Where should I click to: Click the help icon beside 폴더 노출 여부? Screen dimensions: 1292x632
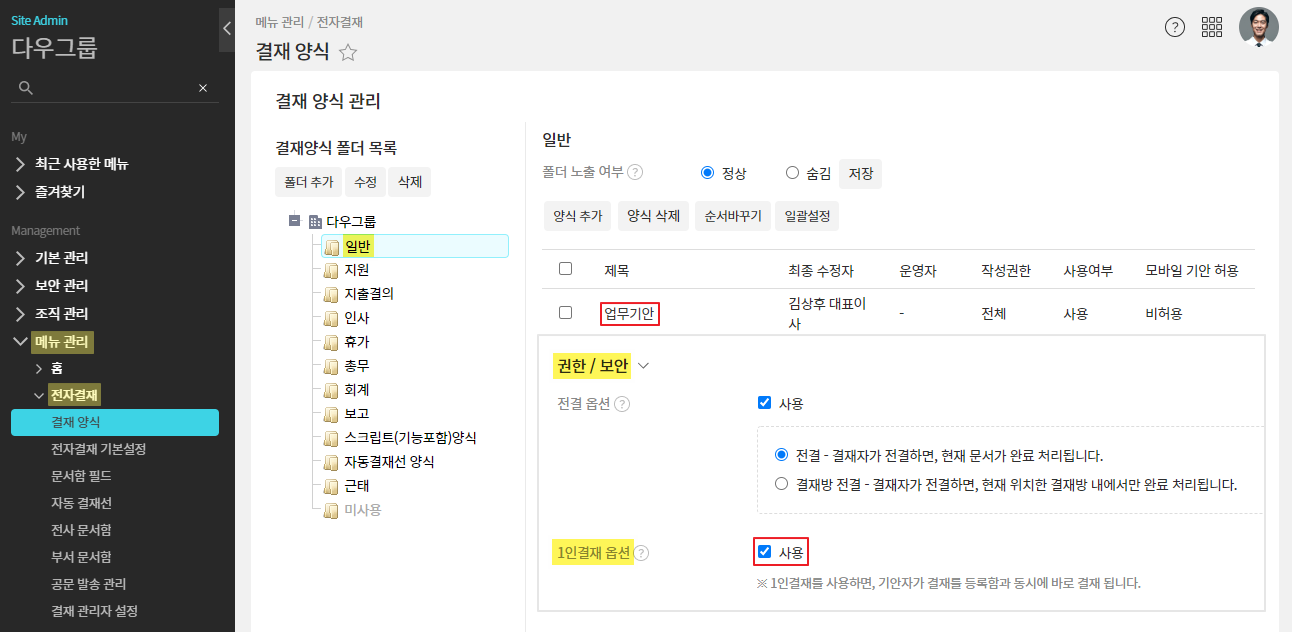[635, 172]
